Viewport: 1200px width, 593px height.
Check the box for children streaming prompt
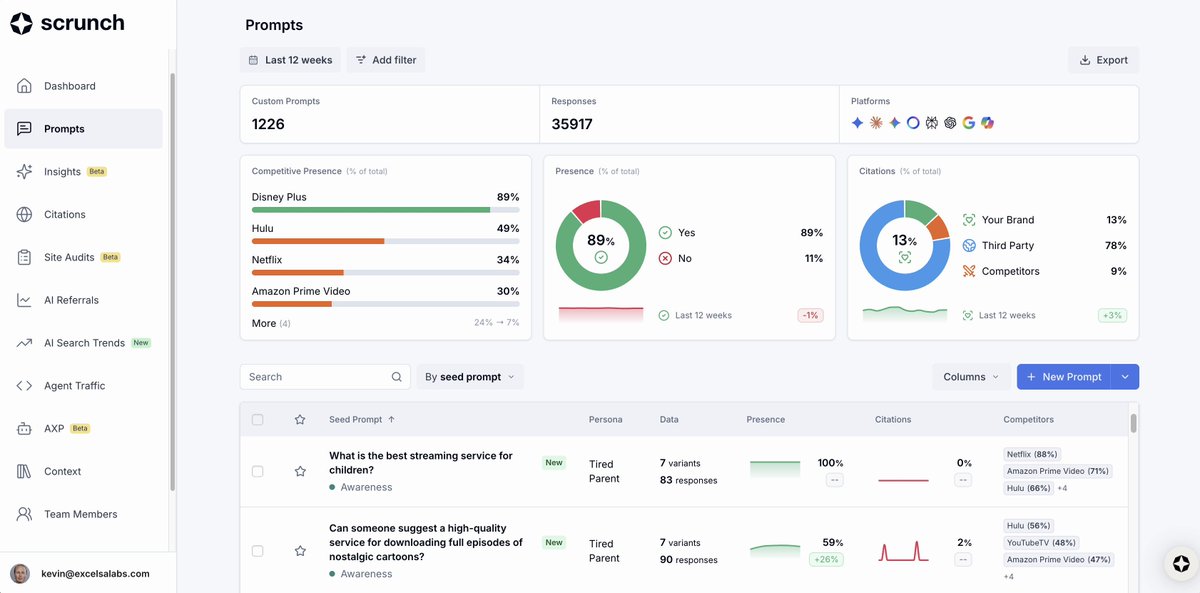pos(258,471)
